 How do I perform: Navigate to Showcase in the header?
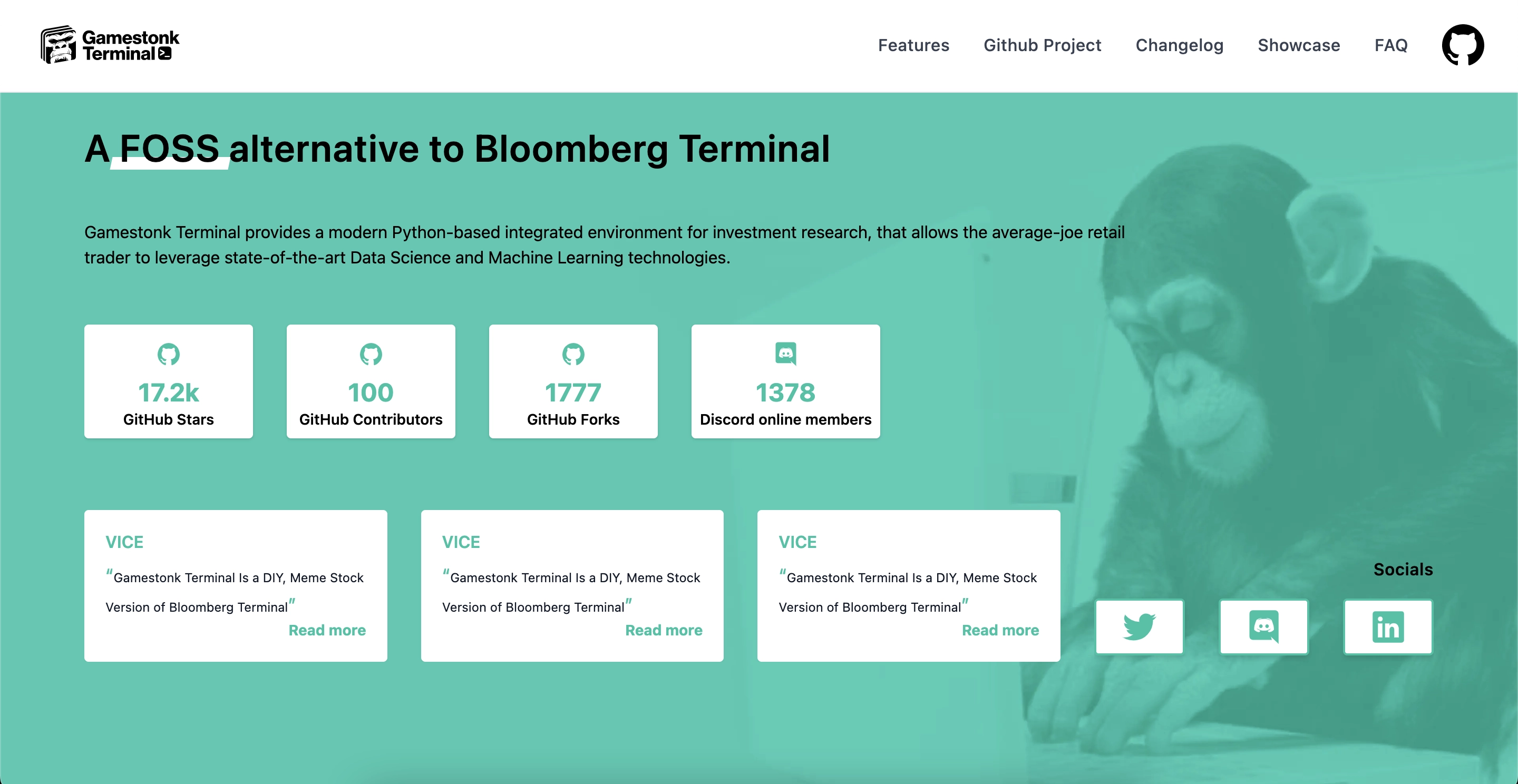click(1299, 45)
